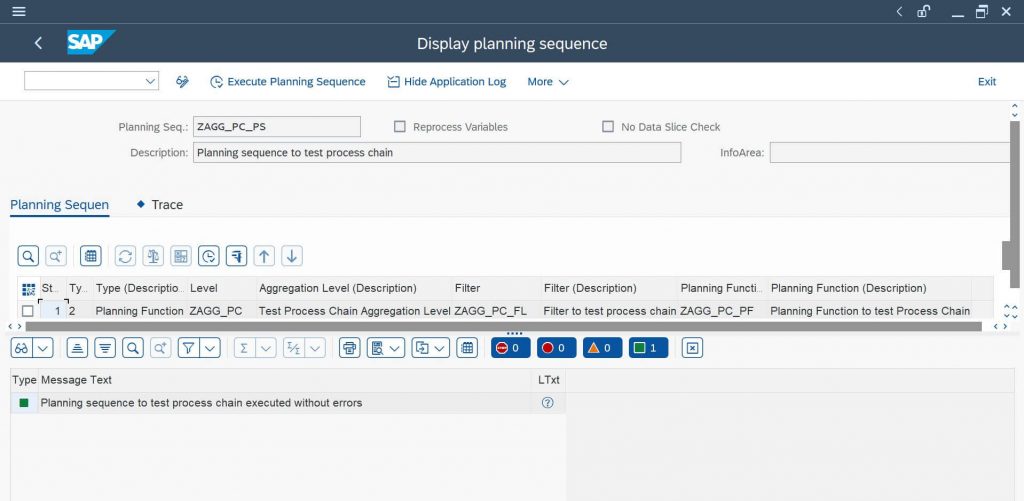This screenshot has height=501, width=1024.
Task: Click the filter funnel icon in log
Action: (188, 348)
